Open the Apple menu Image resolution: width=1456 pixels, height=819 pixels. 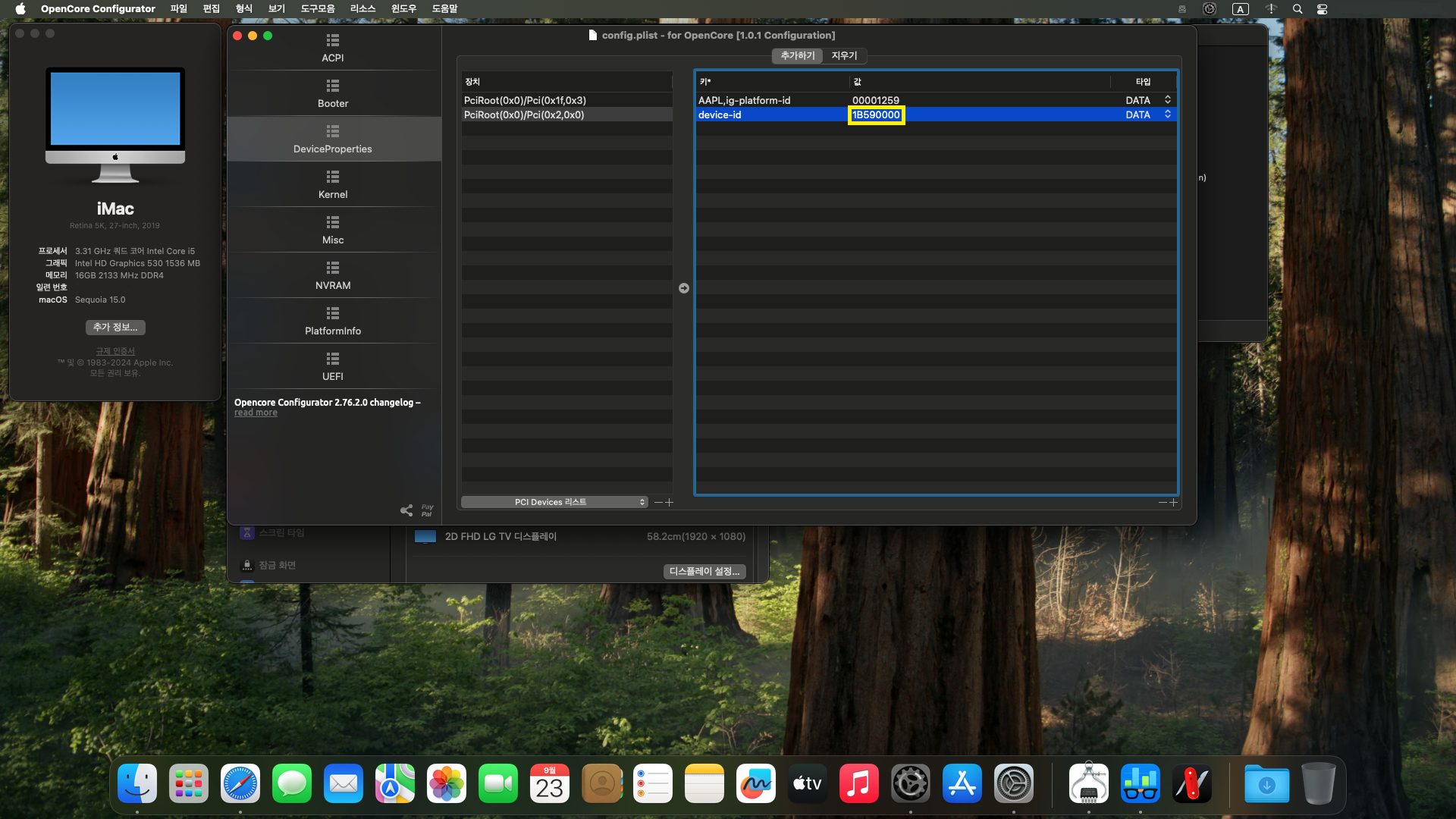click(x=20, y=9)
